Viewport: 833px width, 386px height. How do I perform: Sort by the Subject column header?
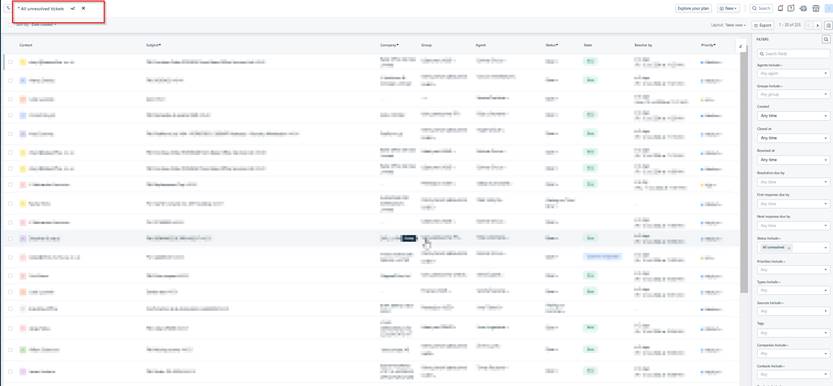coord(154,45)
